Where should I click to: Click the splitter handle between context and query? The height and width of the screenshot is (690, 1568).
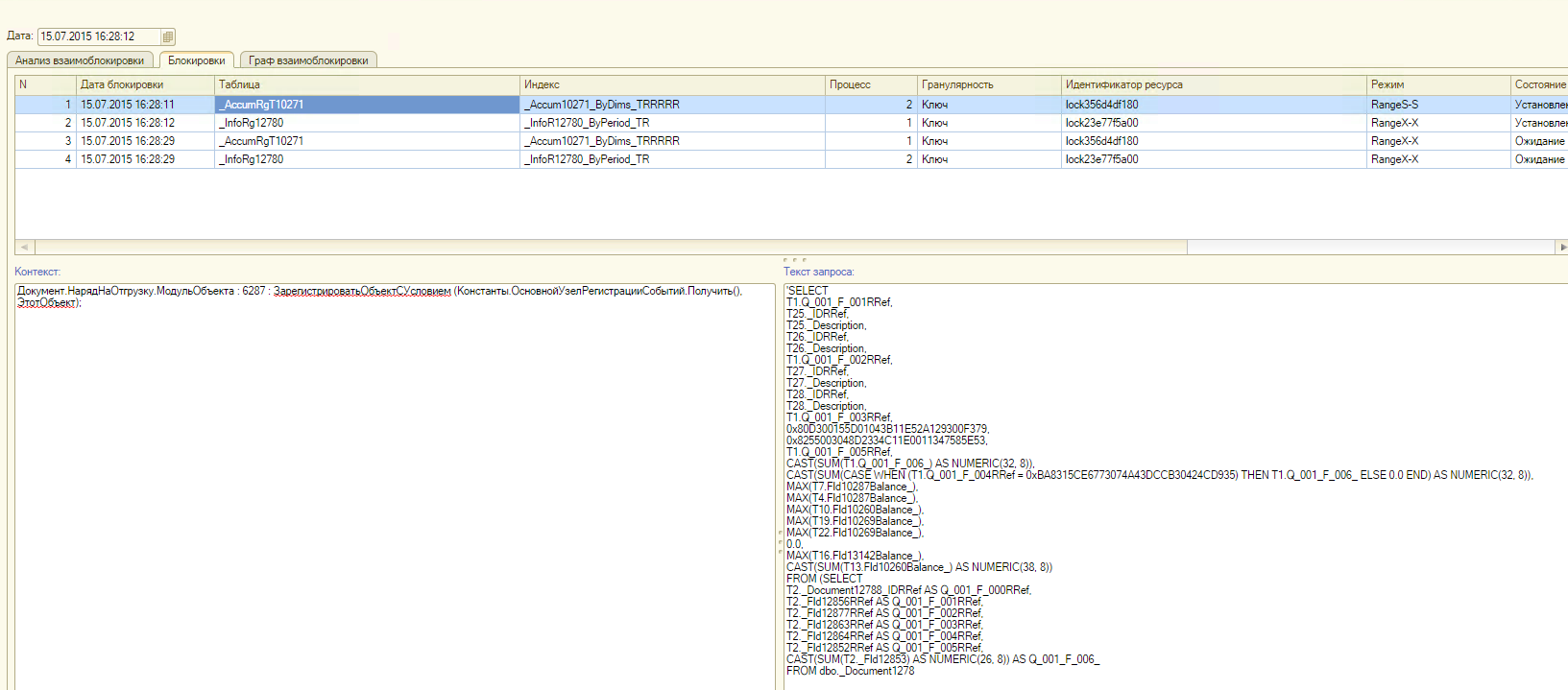[779, 542]
